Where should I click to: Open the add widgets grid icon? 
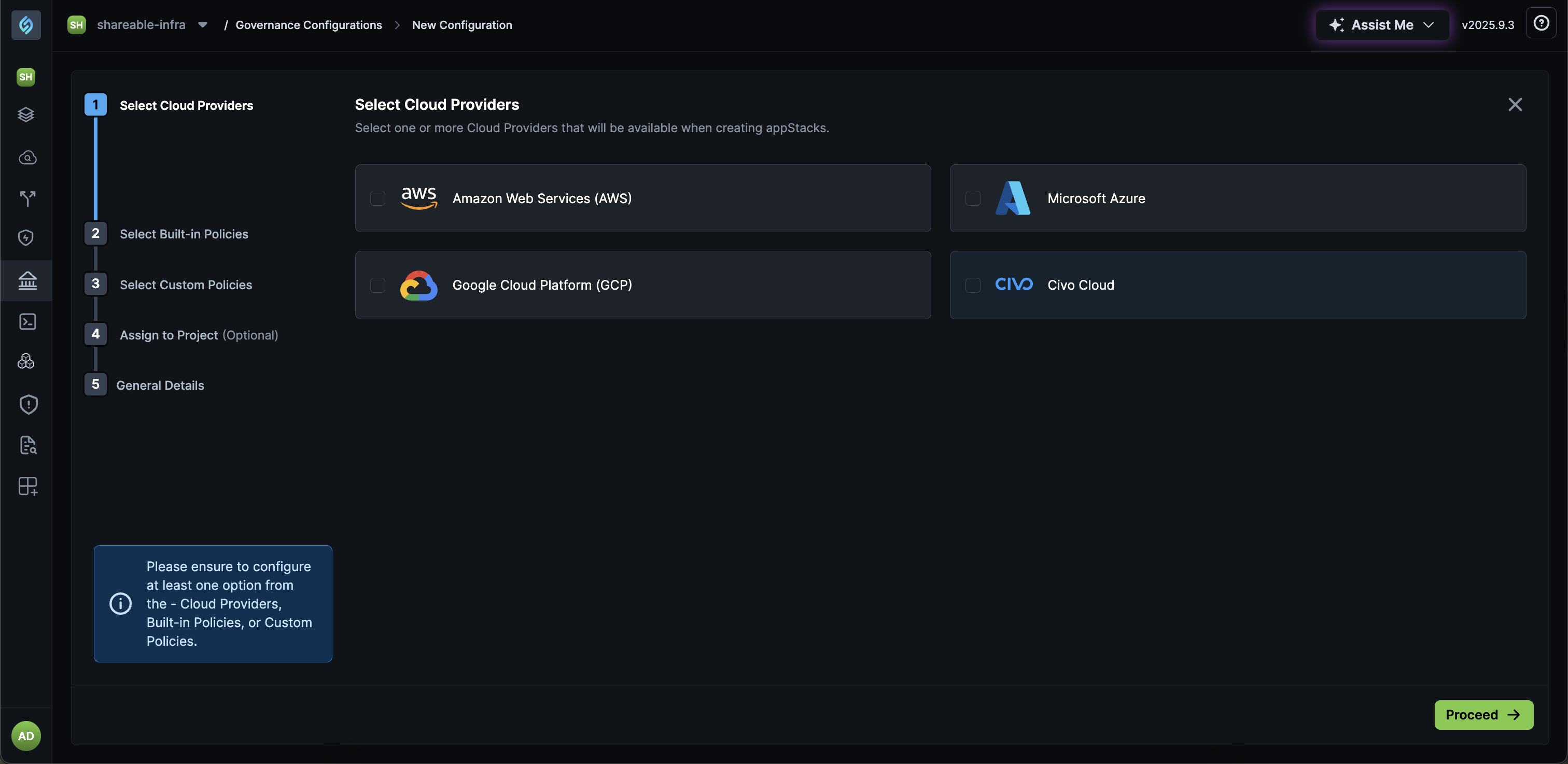[28, 486]
